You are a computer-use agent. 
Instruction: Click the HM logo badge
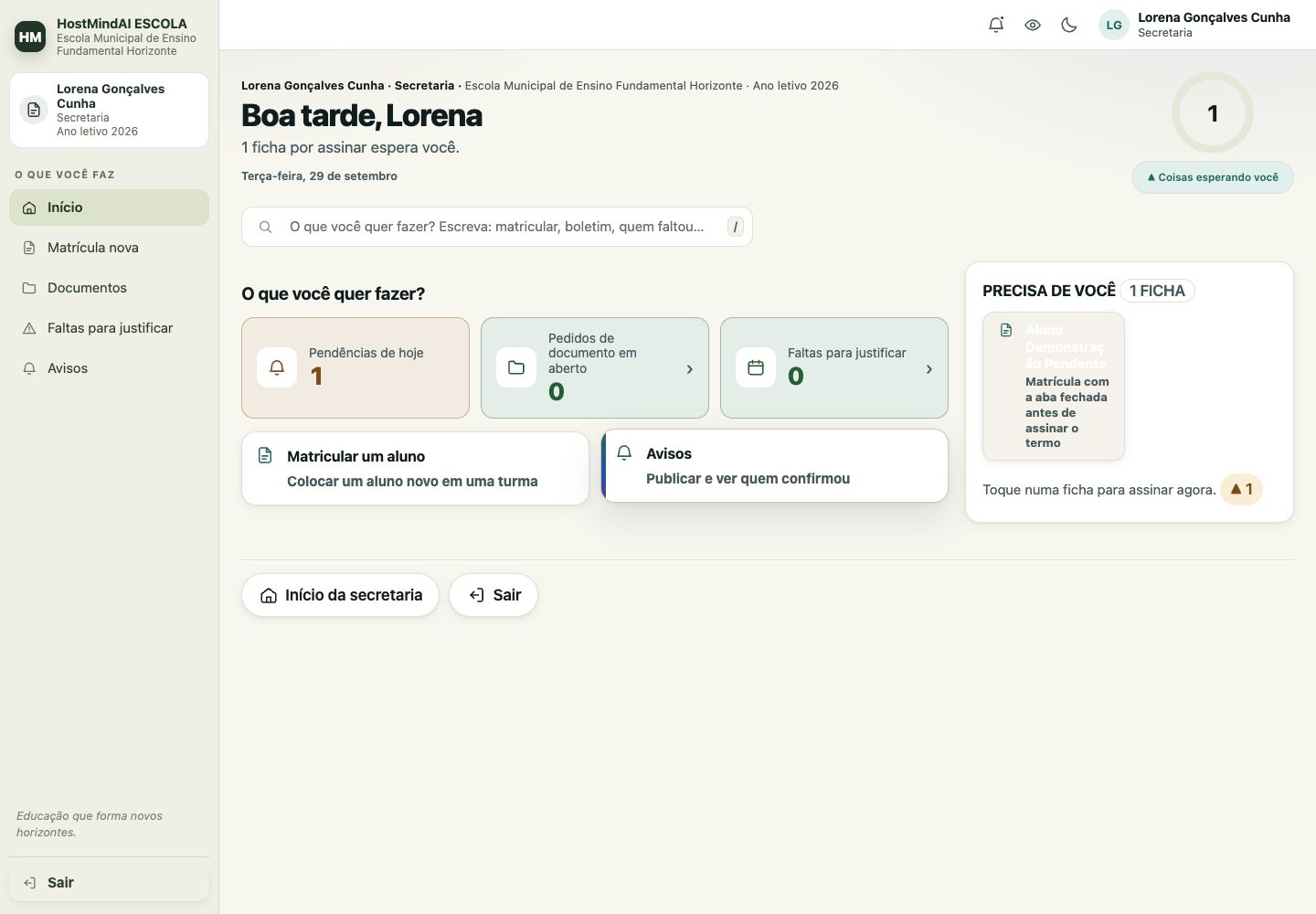click(x=30, y=37)
